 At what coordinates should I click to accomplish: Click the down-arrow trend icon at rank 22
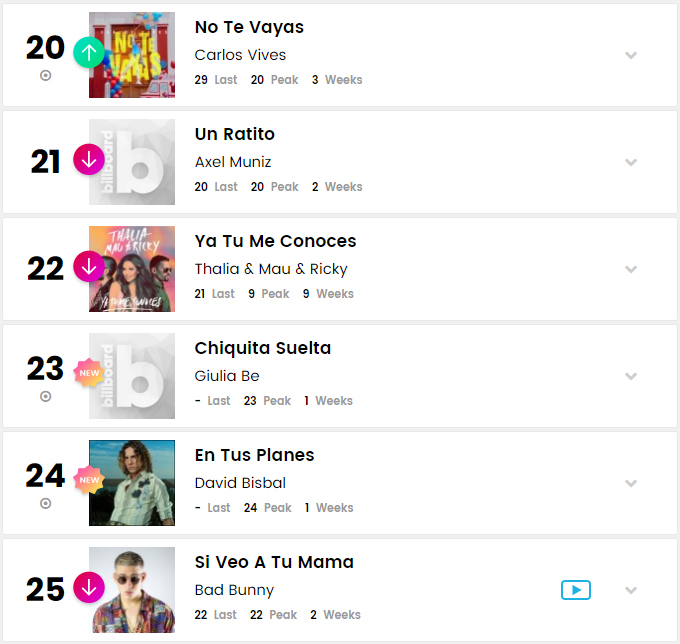click(89, 266)
